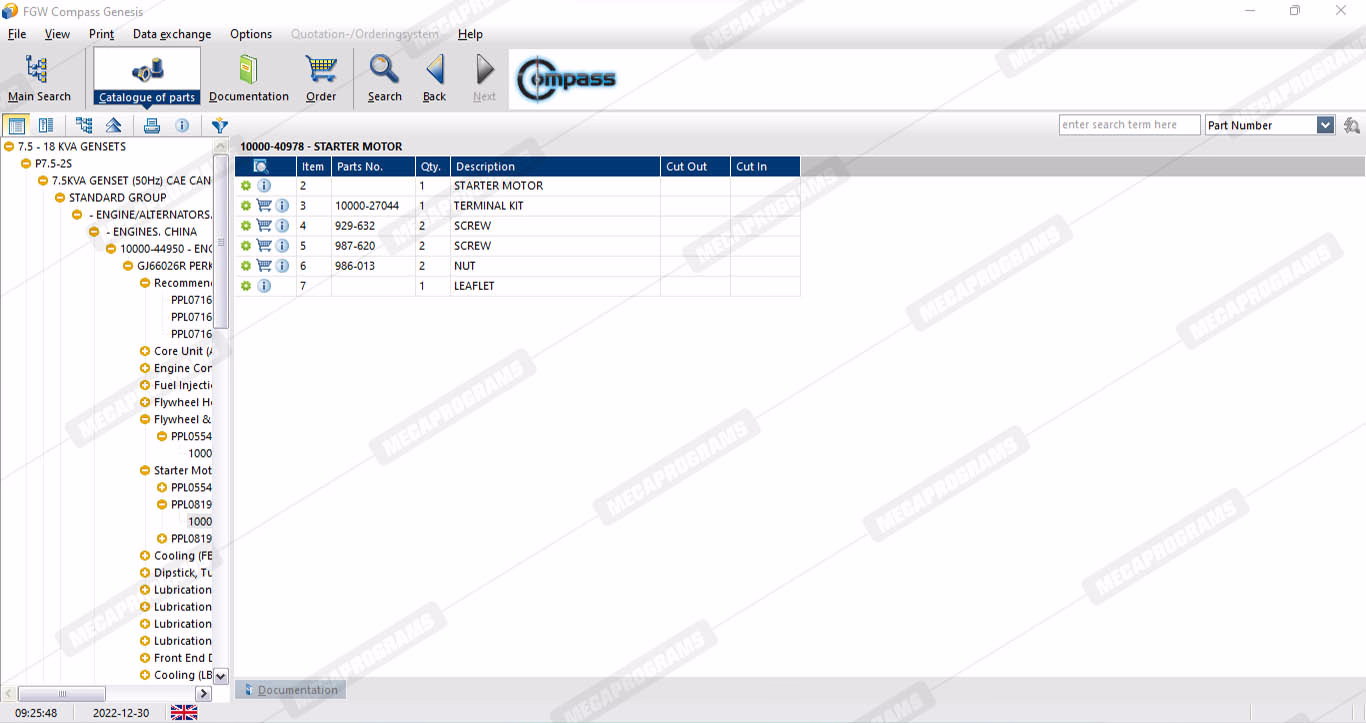1366x723 pixels.
Task: Select the 7.5KVA GENSET (50Hz) tree item
Action: [131, 181]
